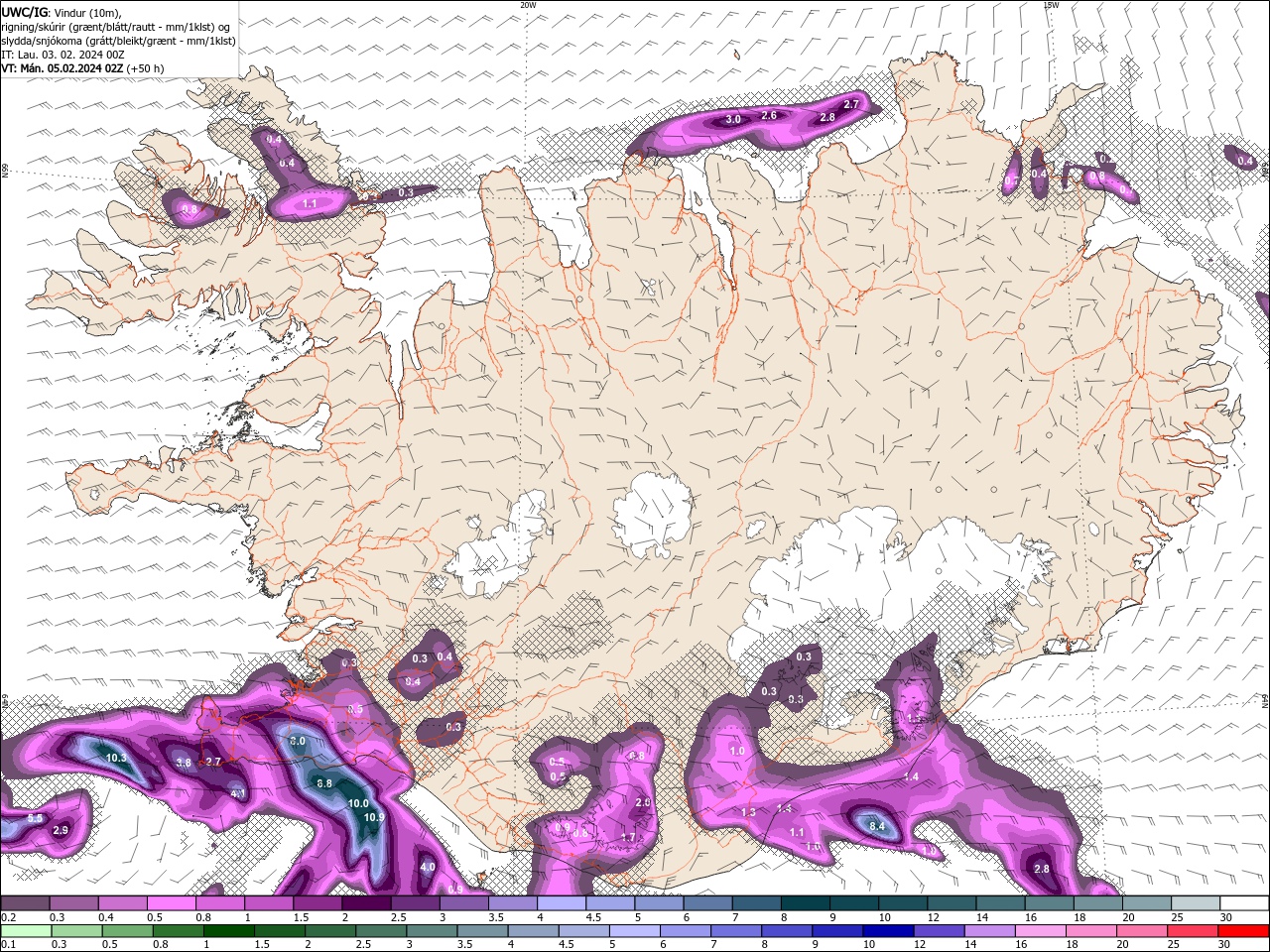The width and height of the screenshot is (1270, 952).
Task: Click the 15W longitude label
Action: [1051, 5]
